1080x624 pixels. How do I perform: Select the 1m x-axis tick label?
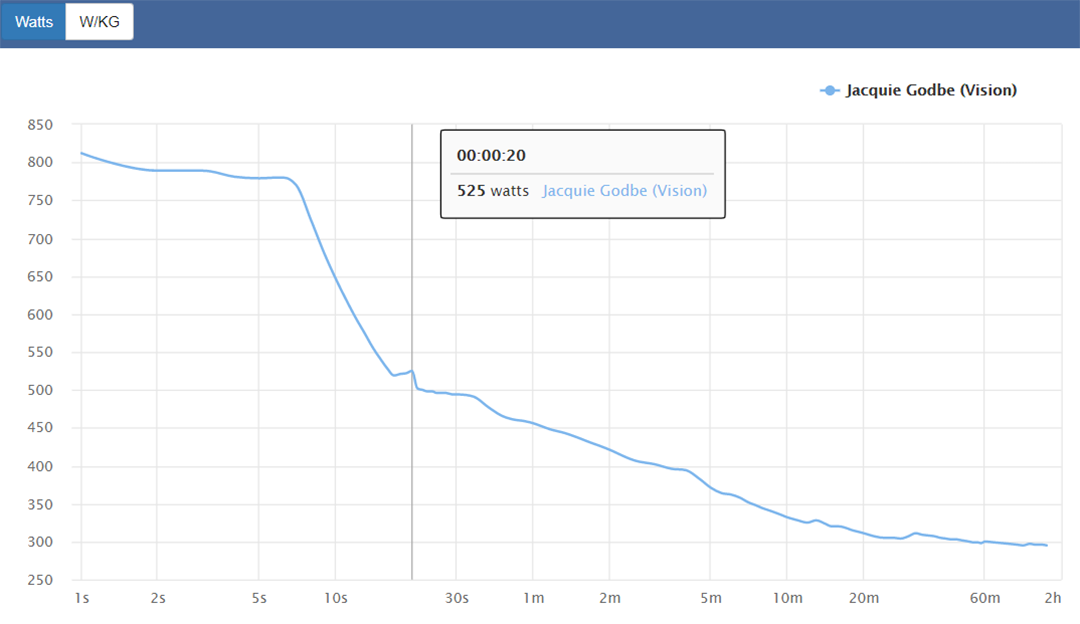533,598
